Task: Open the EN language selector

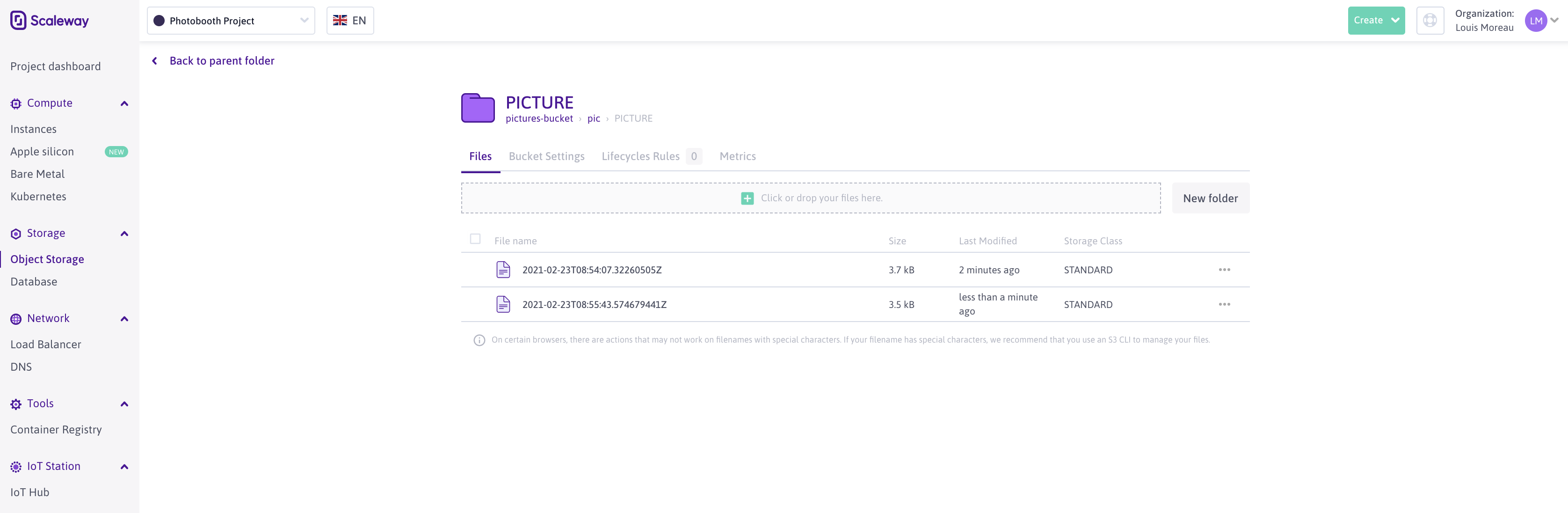Action: [350, 20]
